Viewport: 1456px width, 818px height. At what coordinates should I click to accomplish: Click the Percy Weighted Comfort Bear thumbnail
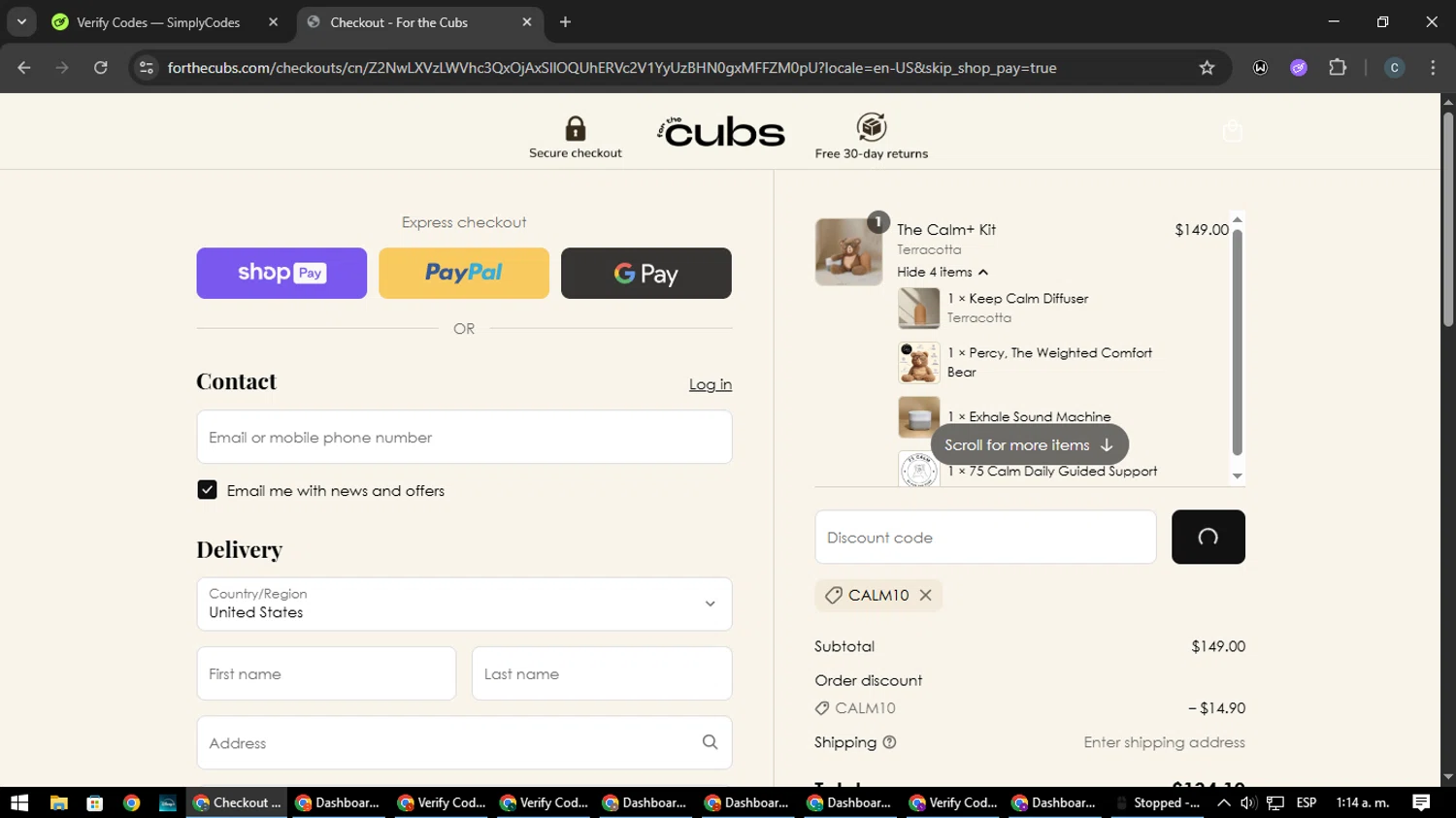[918, 363]
